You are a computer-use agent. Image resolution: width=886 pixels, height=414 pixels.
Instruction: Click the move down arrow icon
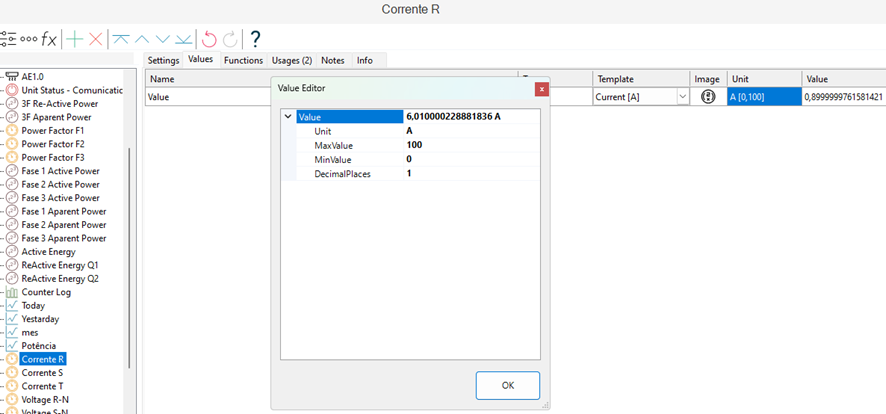163,39
